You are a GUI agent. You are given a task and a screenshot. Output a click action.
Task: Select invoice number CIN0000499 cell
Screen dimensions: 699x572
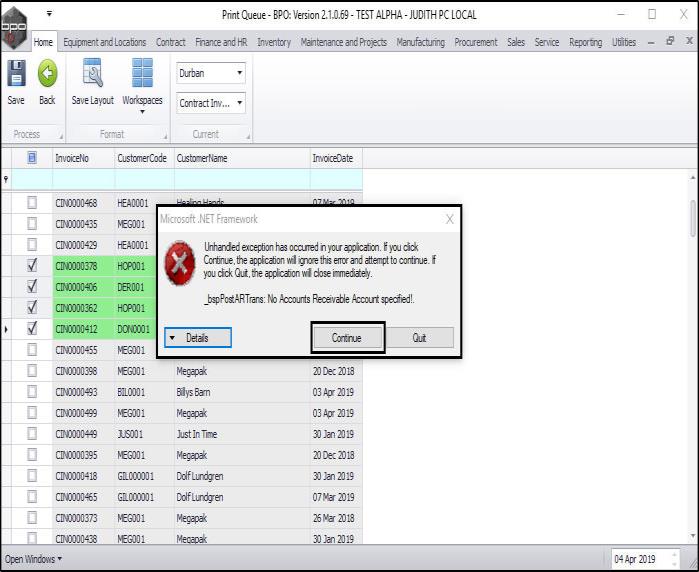(x=83, y=413)
